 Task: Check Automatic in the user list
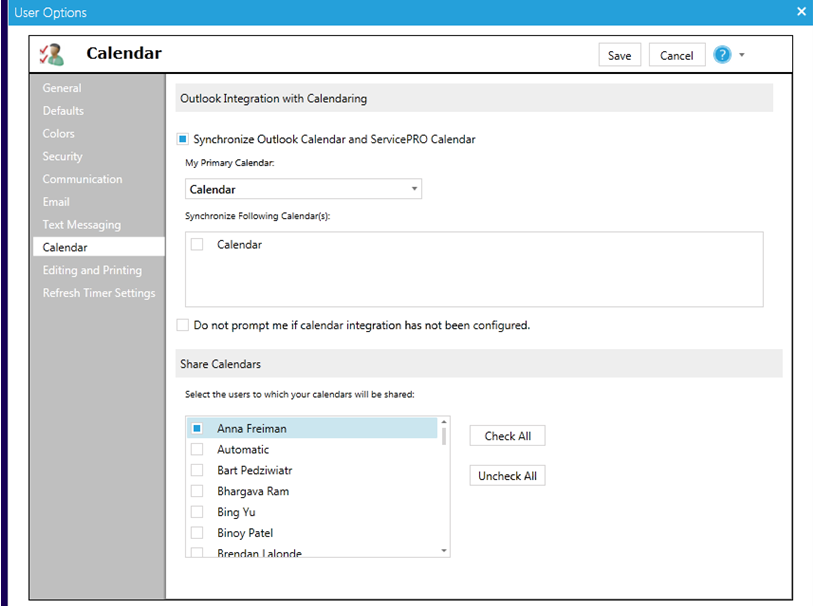[x=196, y=449]
